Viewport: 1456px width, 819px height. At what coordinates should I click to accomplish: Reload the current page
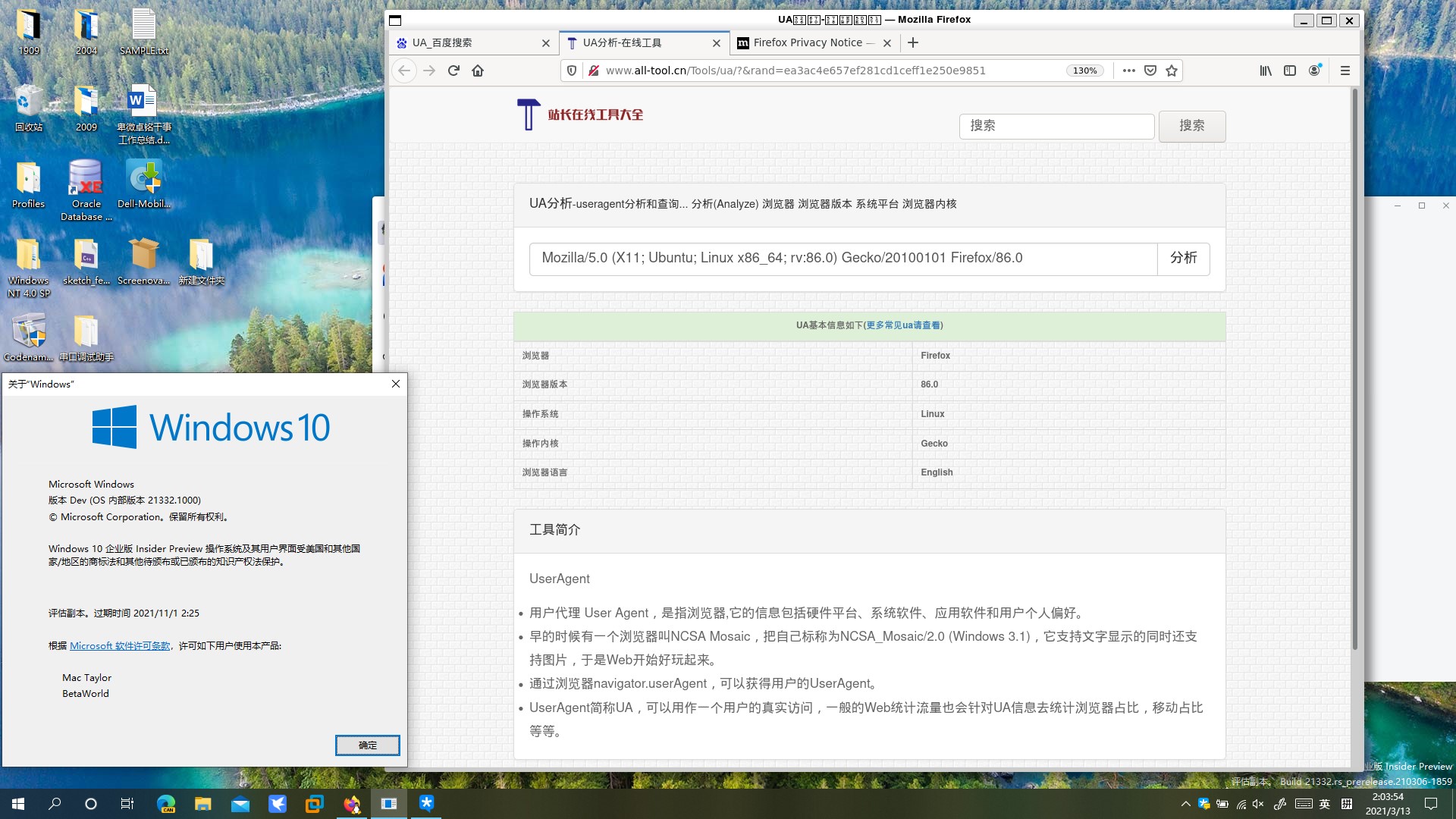(x=453, y=71)
